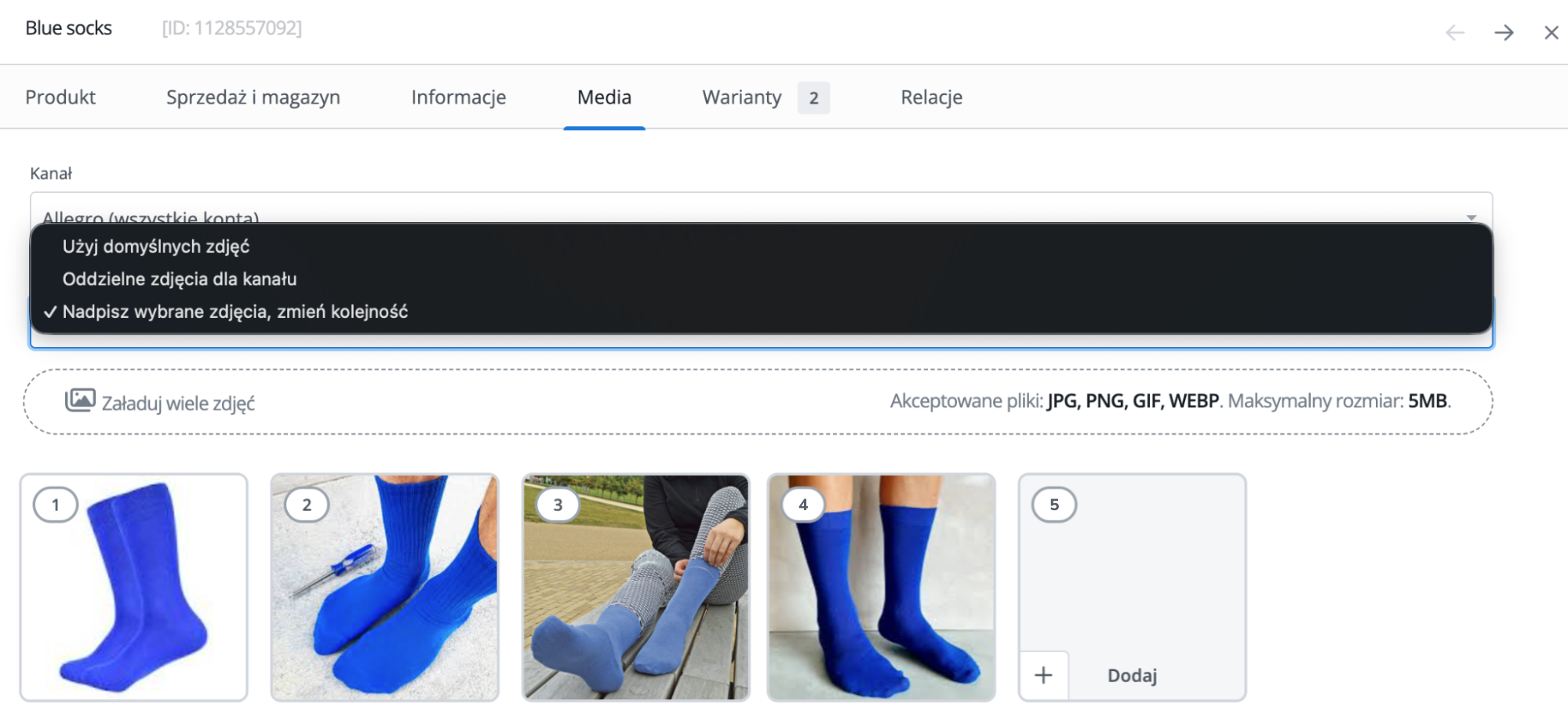Open the Produkt tab
Screen dimensions: 1568x715
tap(60, 97)
